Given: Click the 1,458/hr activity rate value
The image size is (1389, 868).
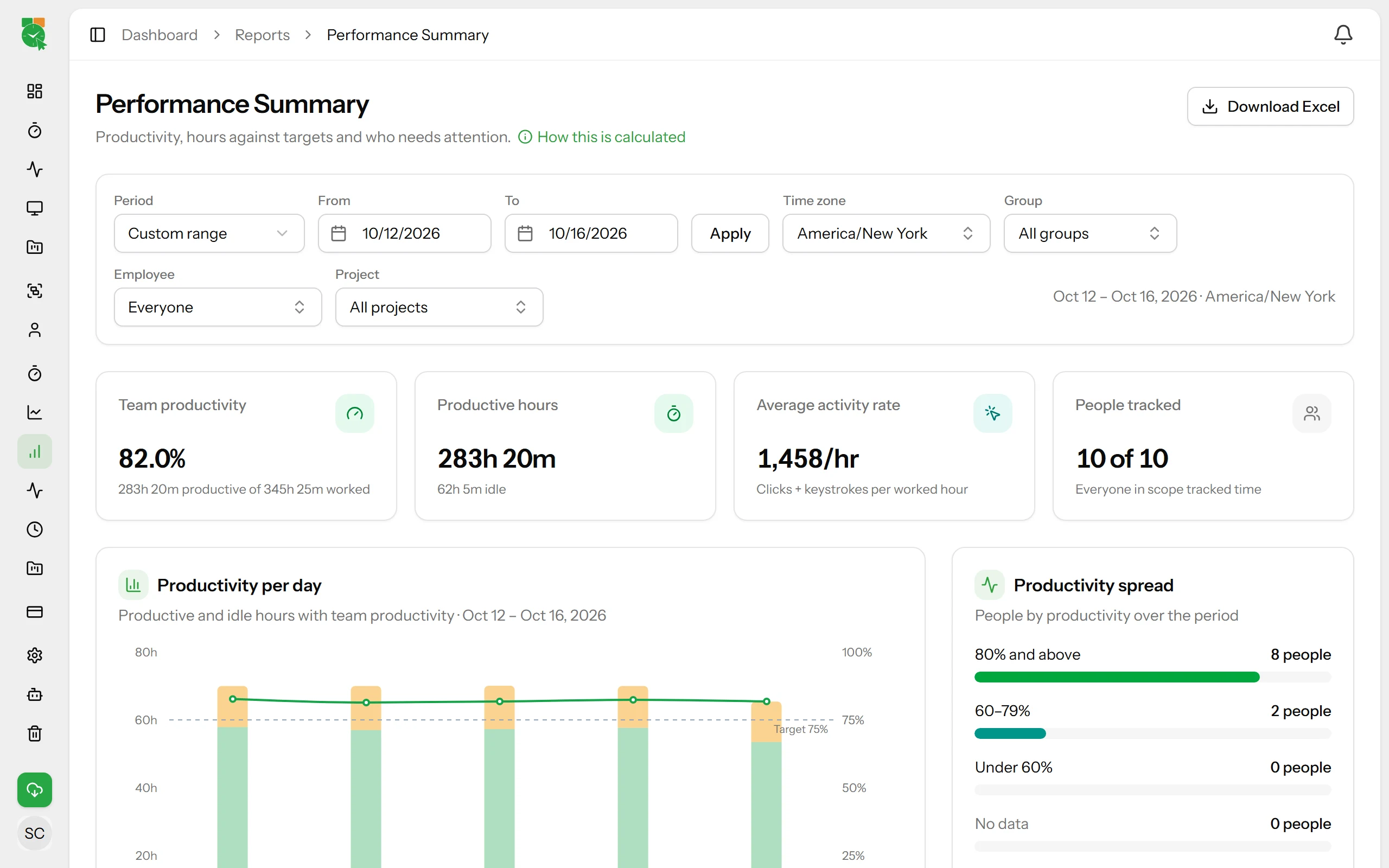Looking at the screenshot, I should [807, 459].
